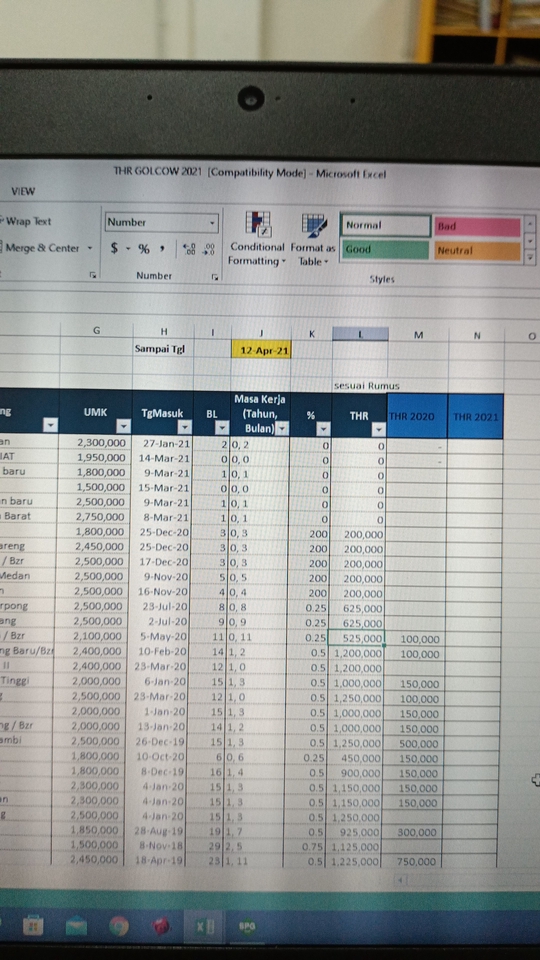The image size is (540, 960).
Task: Click the yellow 12-Apr-21 date cell
Action: tap(261, 350)
